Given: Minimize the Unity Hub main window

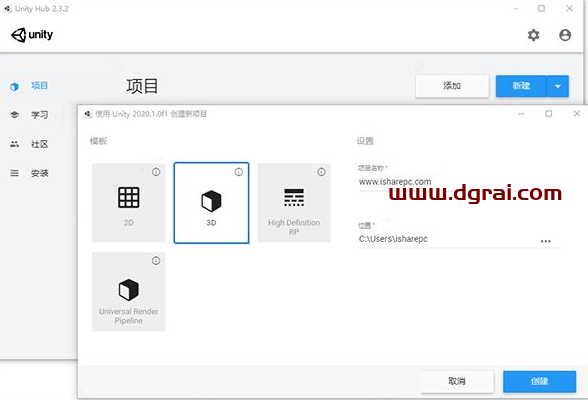Looking at the screenshot, I should [516, 8].
